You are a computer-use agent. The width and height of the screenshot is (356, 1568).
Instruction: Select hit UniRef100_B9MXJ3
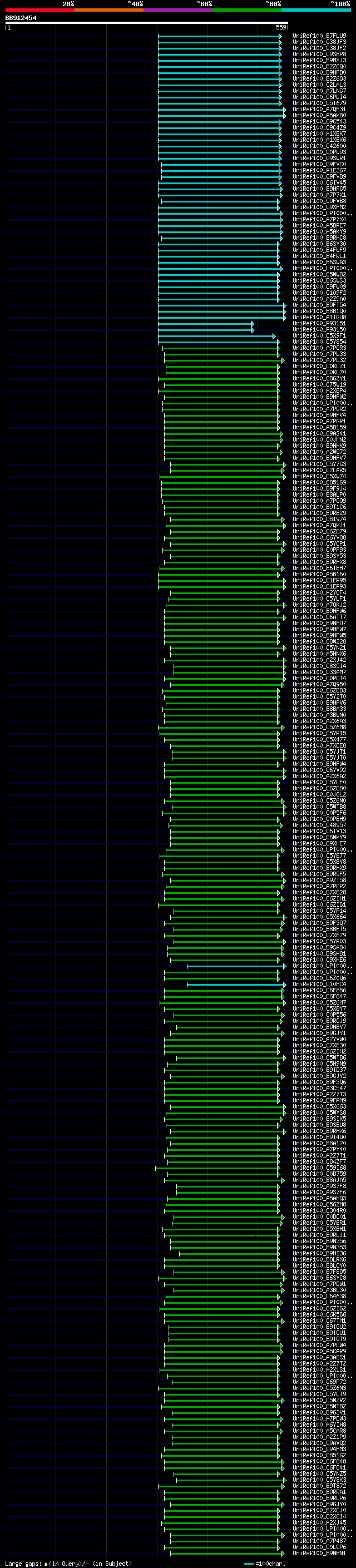[x=319, y=60]
